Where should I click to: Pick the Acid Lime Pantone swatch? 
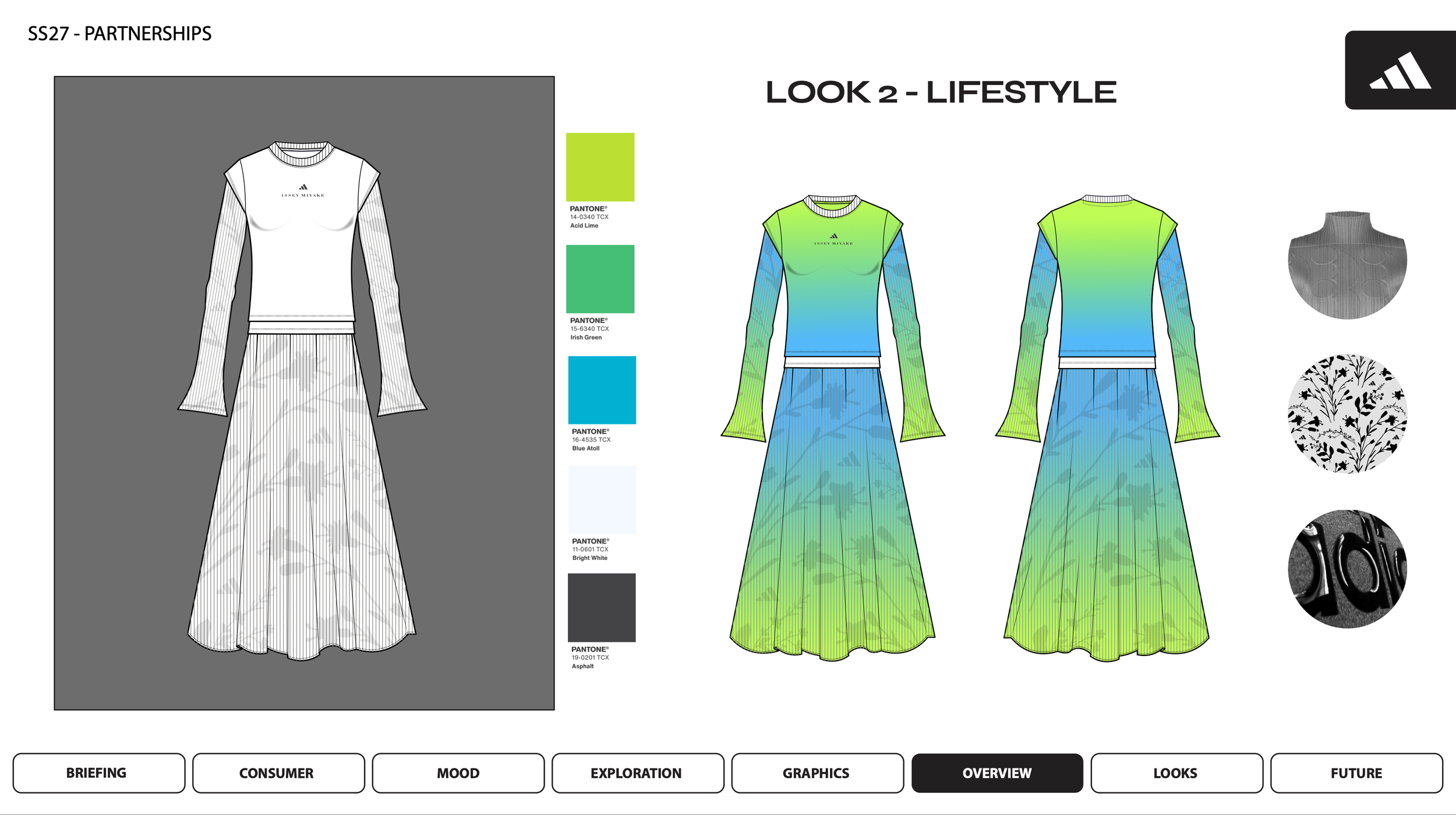click(x=600, y=167)
